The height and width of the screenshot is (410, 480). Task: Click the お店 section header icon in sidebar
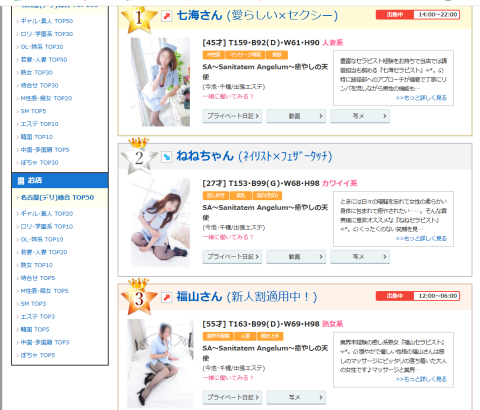(x=21, y=180)
